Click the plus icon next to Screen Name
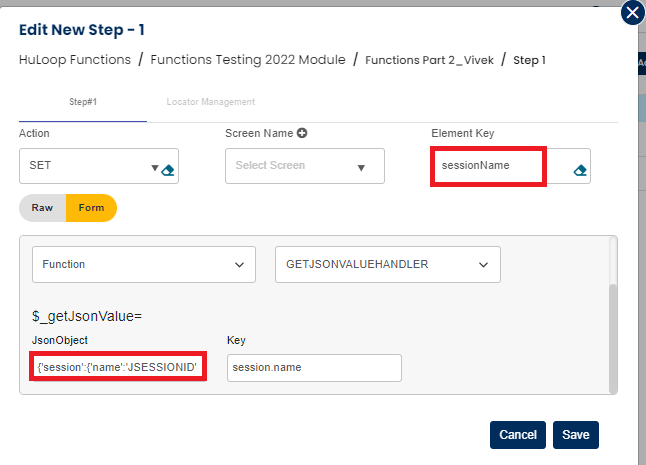Image resolution: width=646 pixels, height=465 pixels. tap(301, 133)
